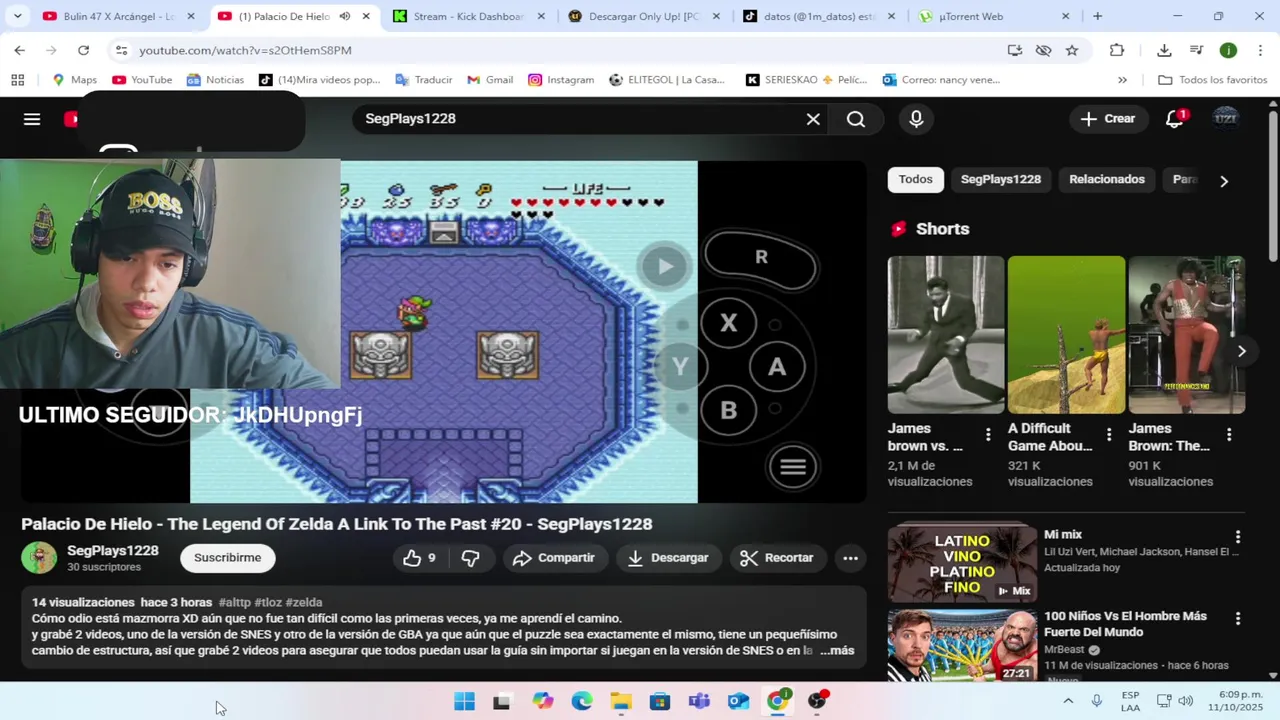Start voice search with the microphone
The height and width of the screenshot is (720, 1280).
(x=916, y=119)
